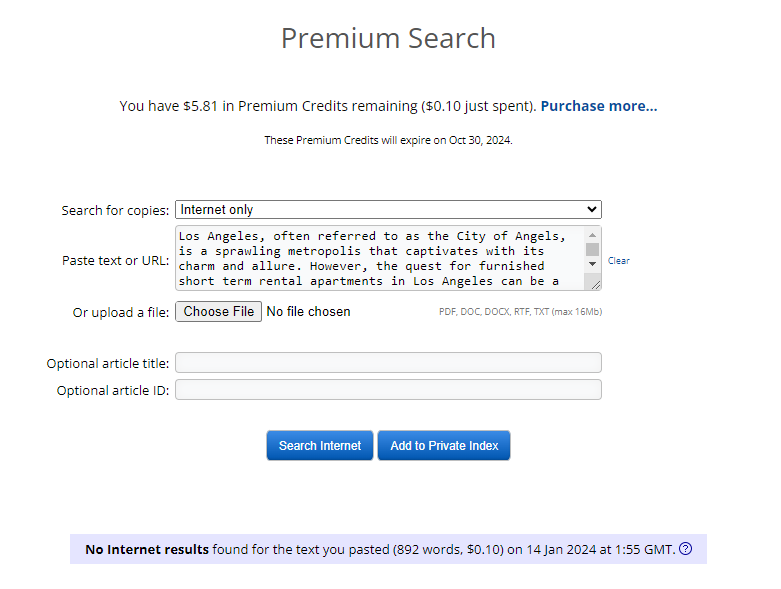Focus the Optional article ID field
Screen dimensions: 781x589
(x=388, y=389)
